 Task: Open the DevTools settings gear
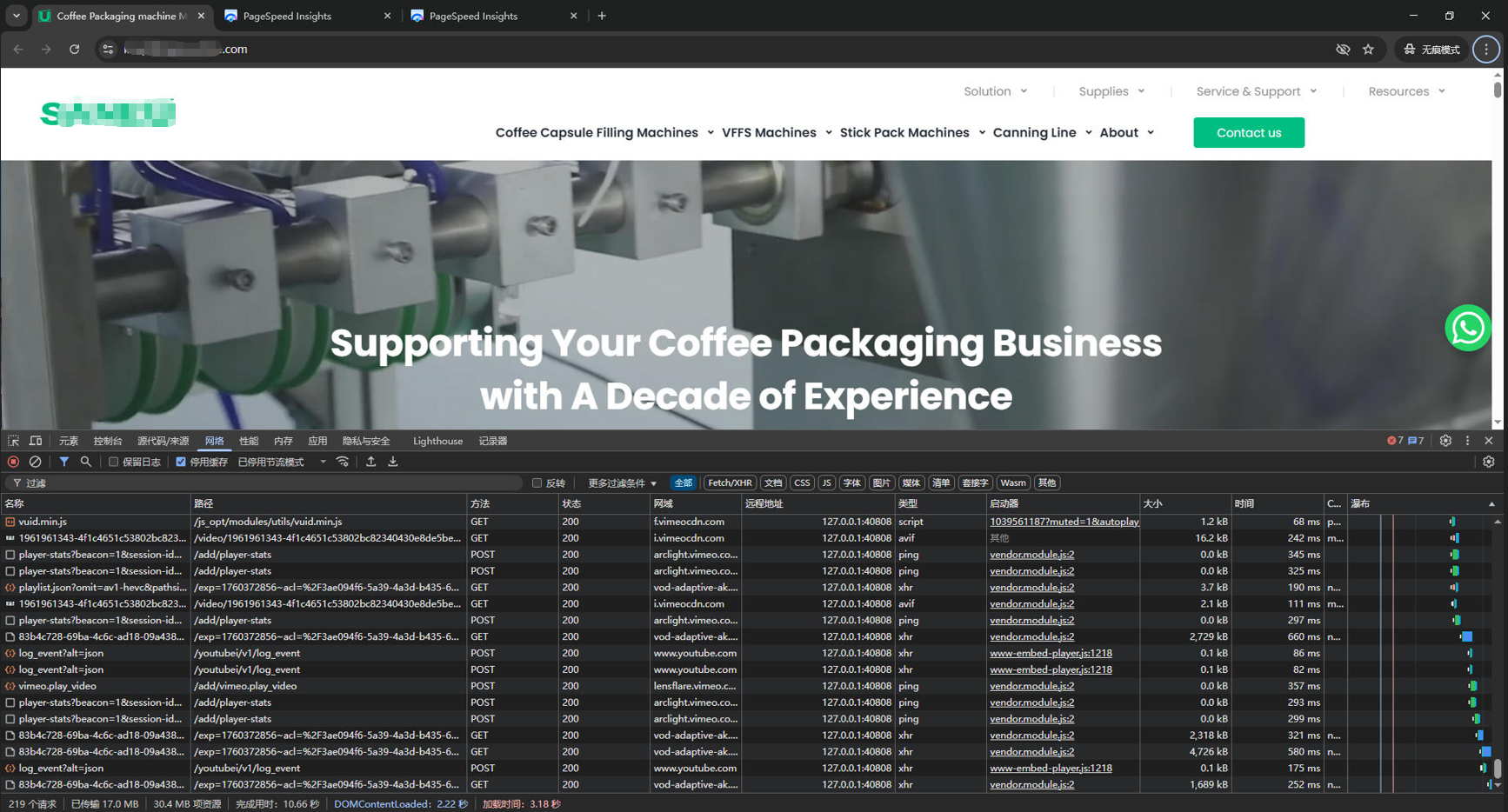point(1445,441)
